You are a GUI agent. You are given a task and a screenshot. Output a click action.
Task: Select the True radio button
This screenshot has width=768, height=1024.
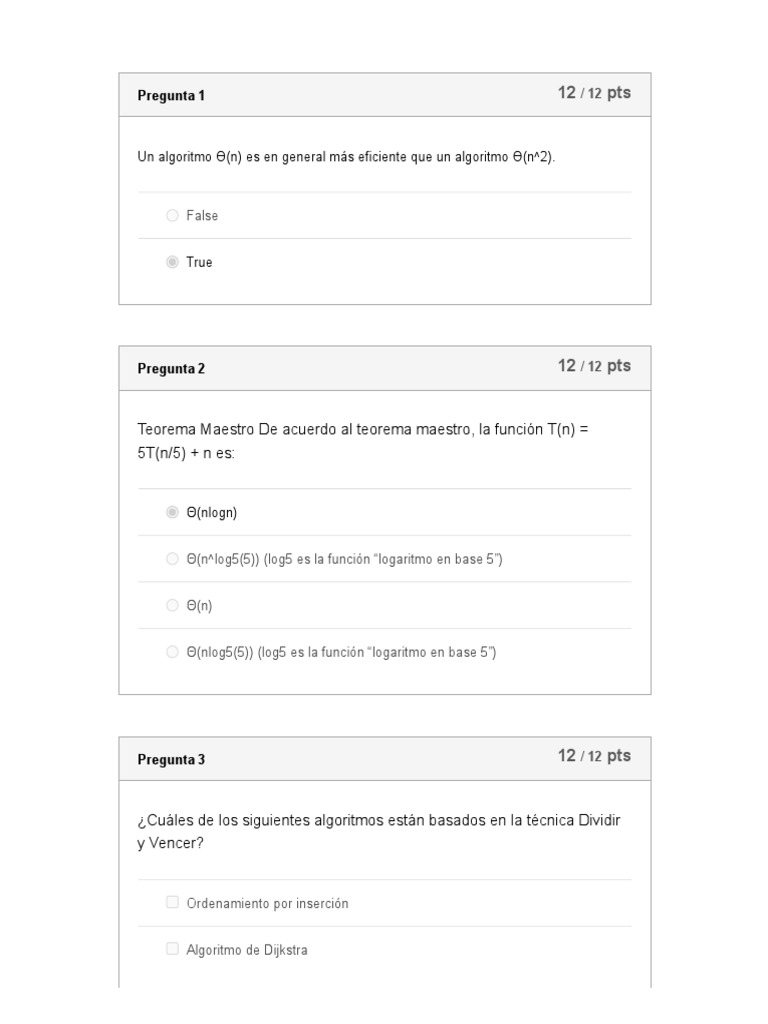tap(172, 262)
